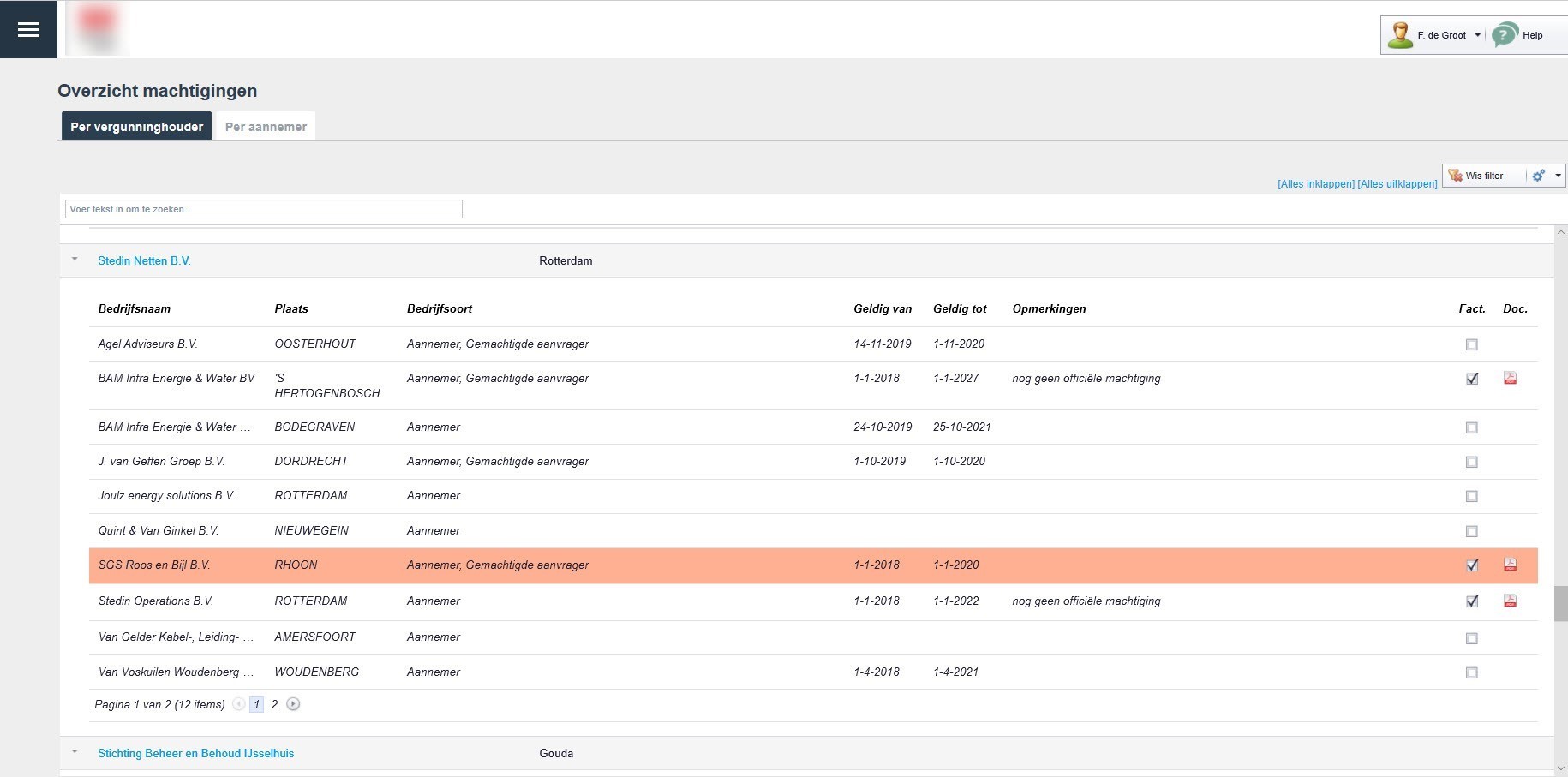Enable Fact. checkbox for Joulz energy solutions

coord(1471,496)
